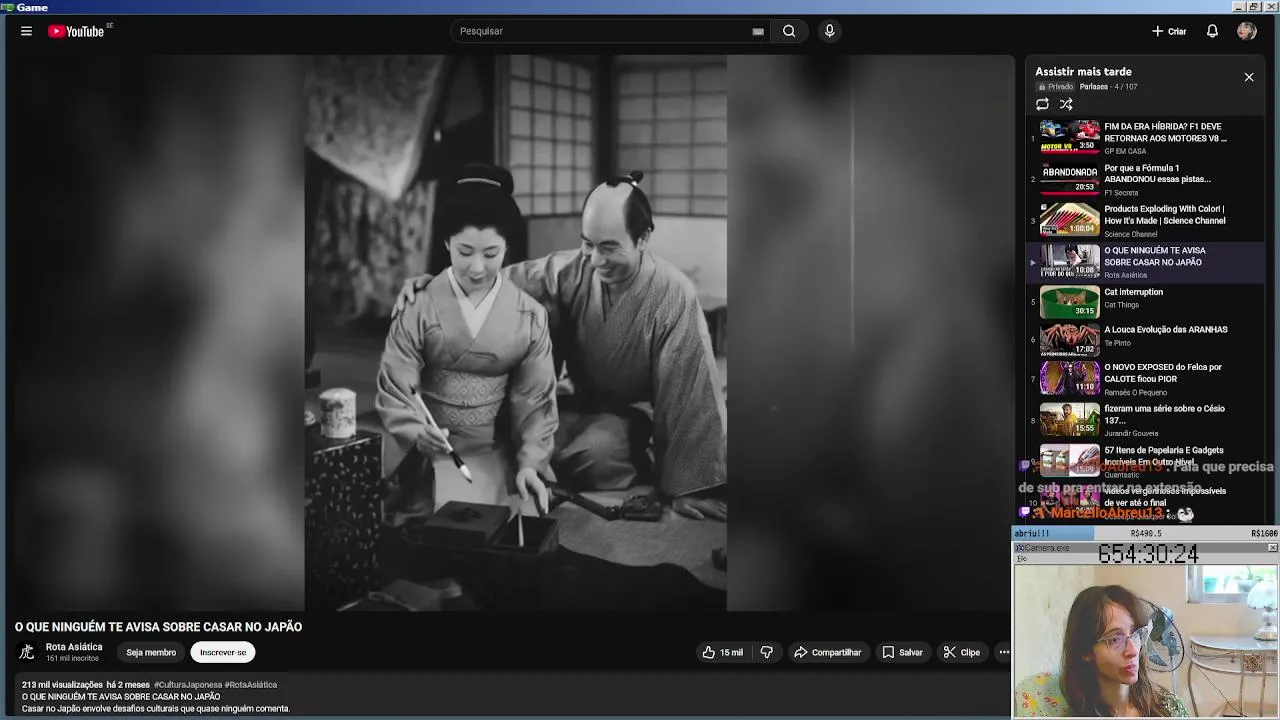
Task: Click the Camera.exe title bar icon
Action: point(1019,548)
